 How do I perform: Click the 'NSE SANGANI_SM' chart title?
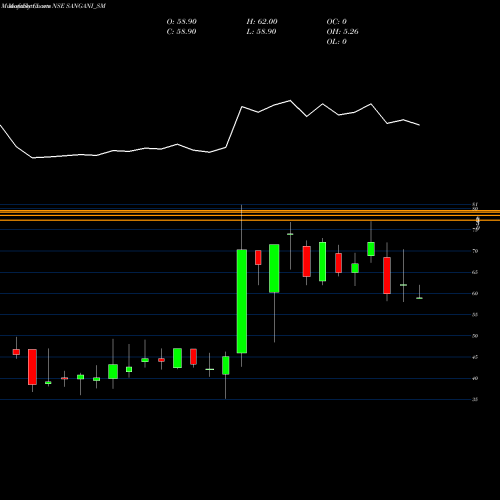click(x=79, y=6)
